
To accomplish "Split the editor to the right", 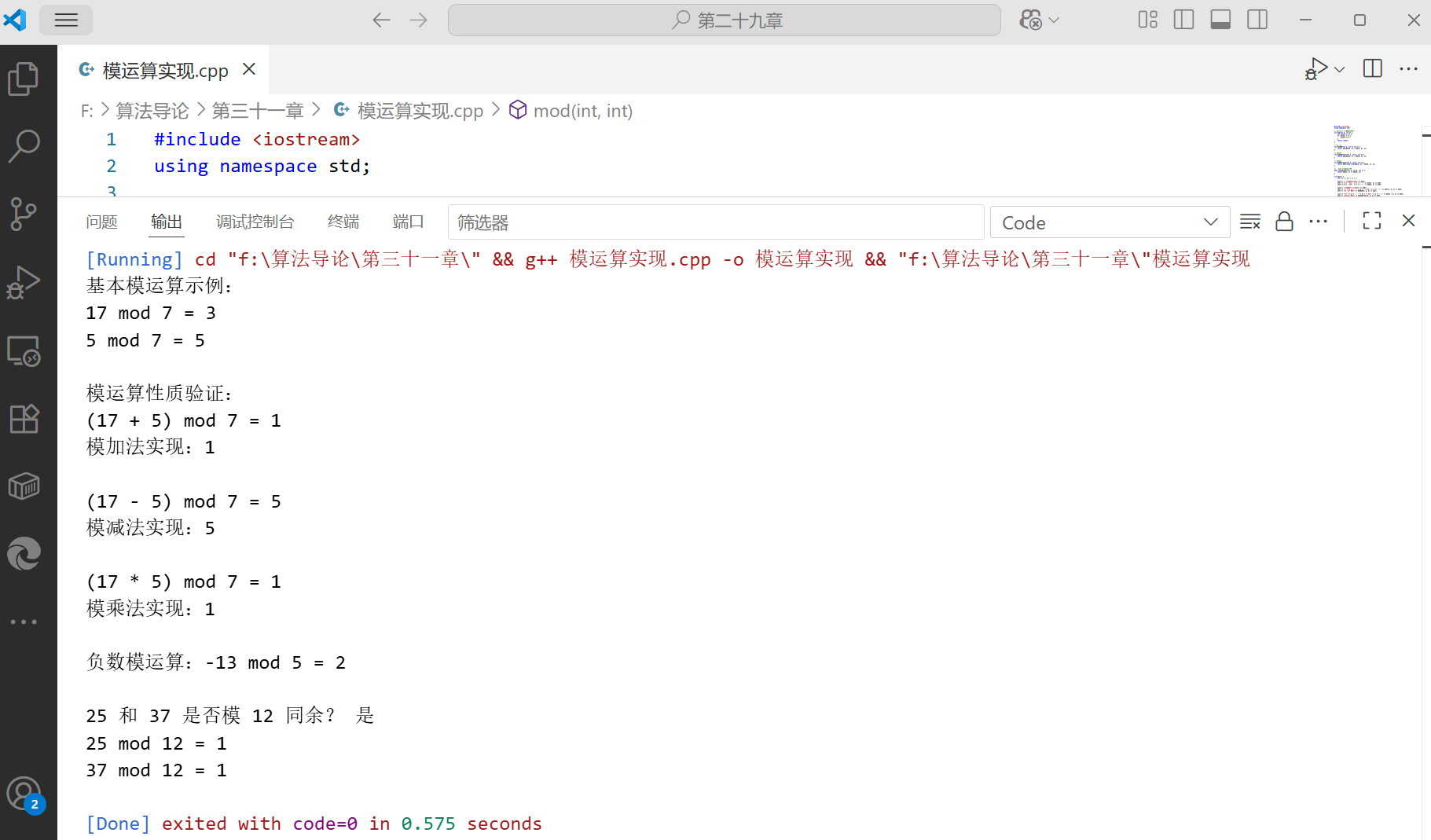I will pos(1373,69).
